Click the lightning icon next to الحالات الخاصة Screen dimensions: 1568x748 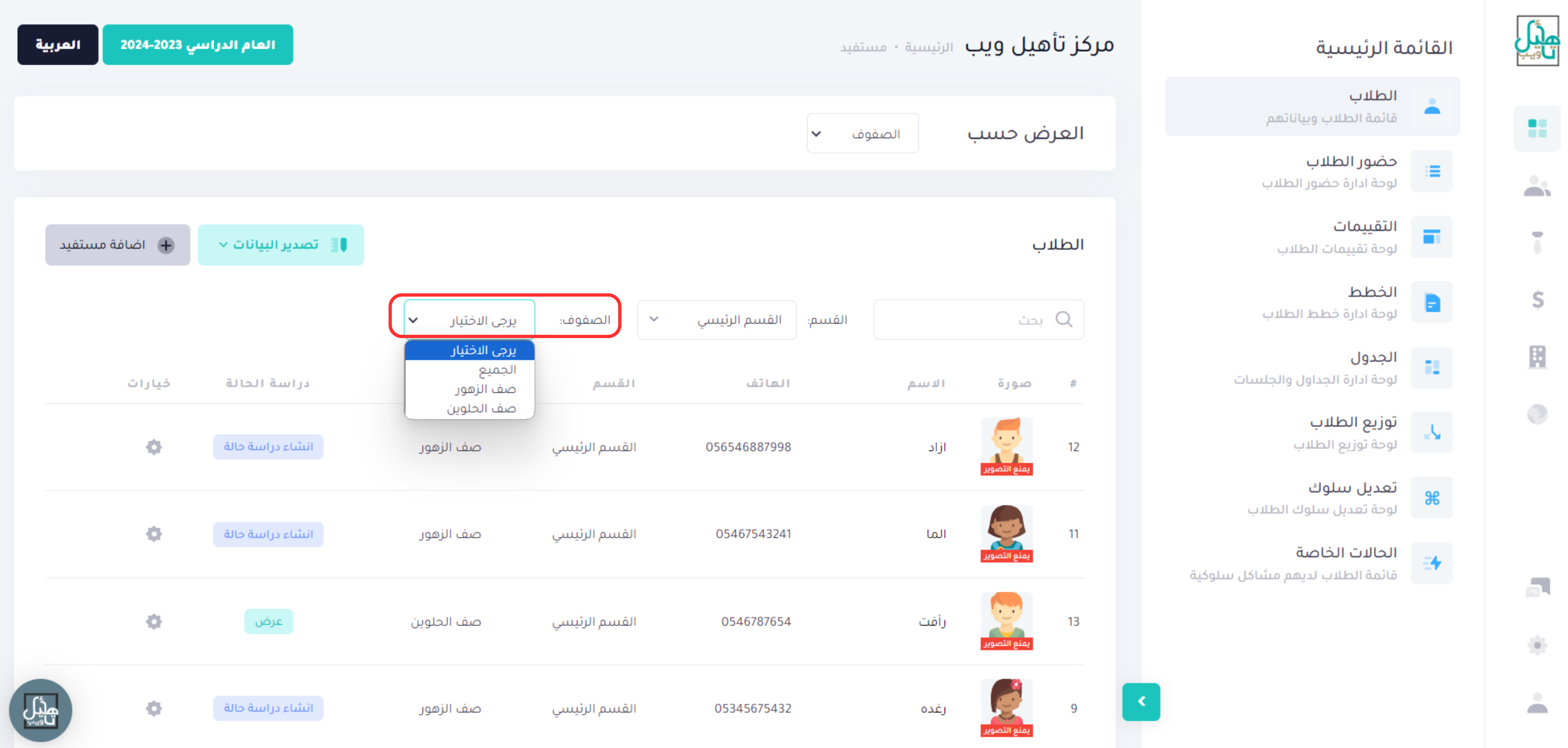pos(1432,563)
